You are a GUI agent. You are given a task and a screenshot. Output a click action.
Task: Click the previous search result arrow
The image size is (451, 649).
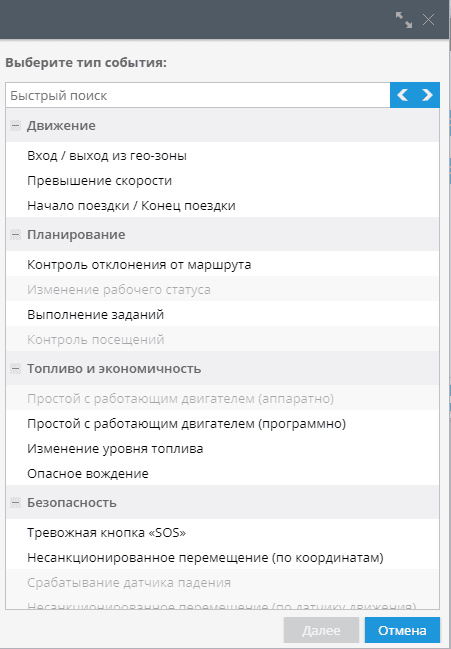(x=403, y=95)
